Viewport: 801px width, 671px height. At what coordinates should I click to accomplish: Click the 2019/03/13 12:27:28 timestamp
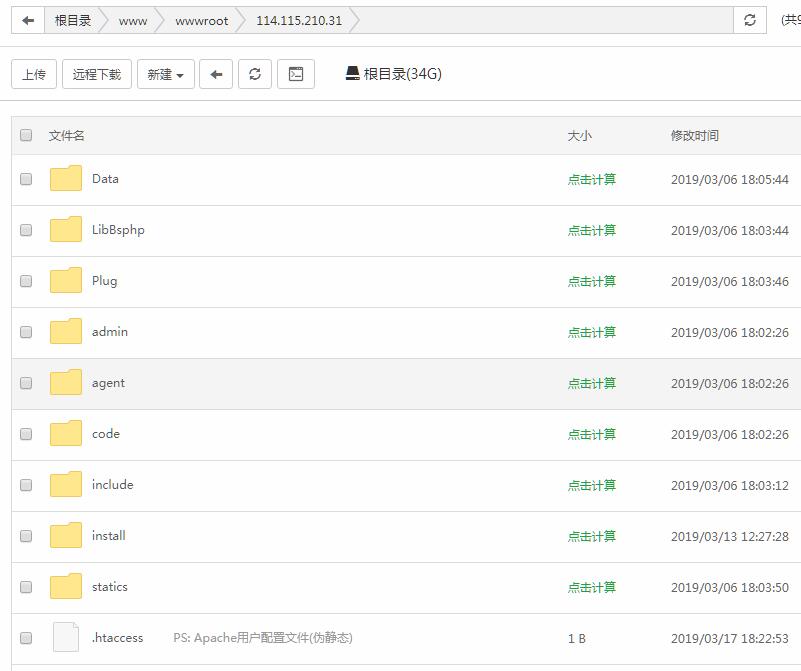pos(729,536)
